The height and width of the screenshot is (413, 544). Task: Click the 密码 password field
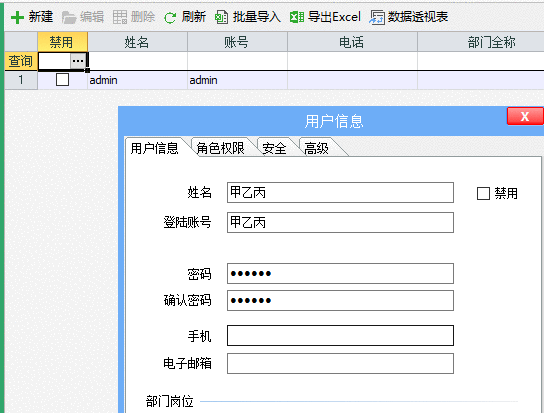click(x=340, y=273)
